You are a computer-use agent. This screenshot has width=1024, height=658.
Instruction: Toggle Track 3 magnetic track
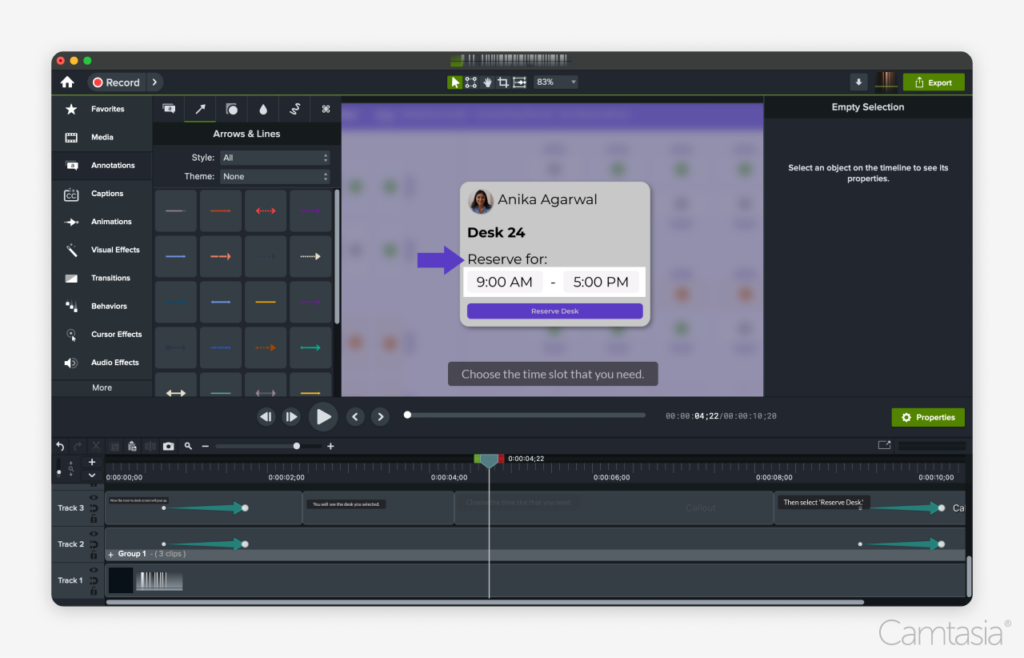93,509
